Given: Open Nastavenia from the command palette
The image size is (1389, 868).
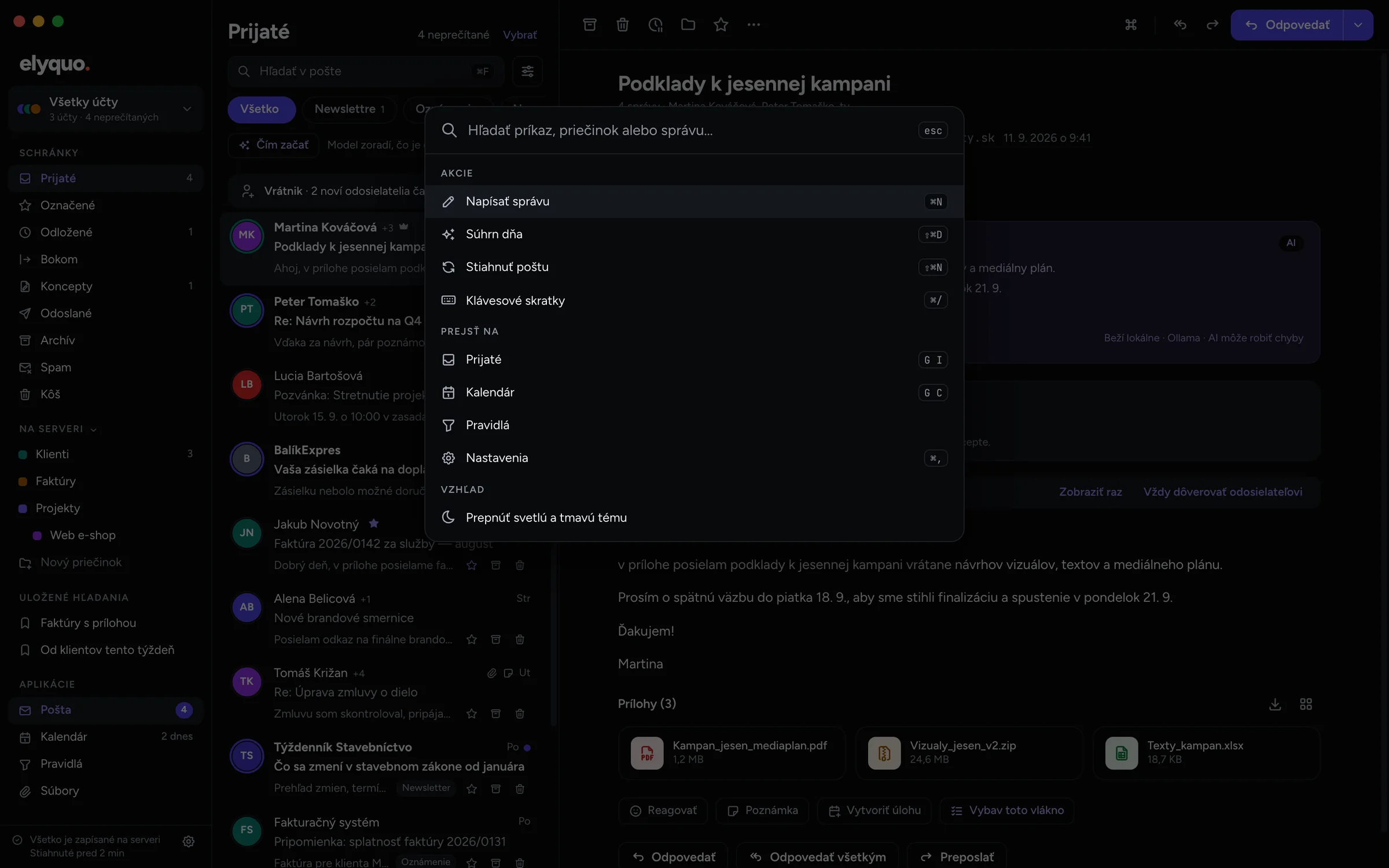Looking at the screenshot, I should [x=694, y=458].
